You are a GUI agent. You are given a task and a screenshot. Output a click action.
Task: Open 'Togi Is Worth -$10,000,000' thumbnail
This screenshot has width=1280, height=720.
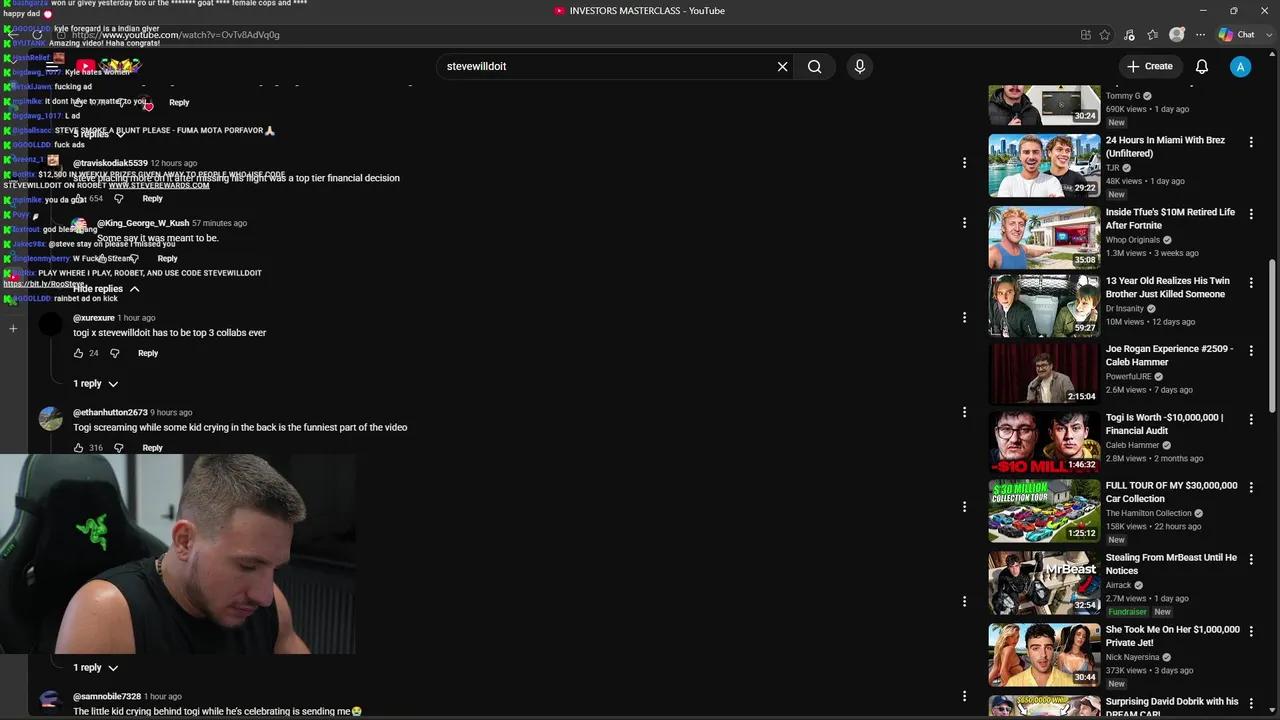(x=1044, y=442)
